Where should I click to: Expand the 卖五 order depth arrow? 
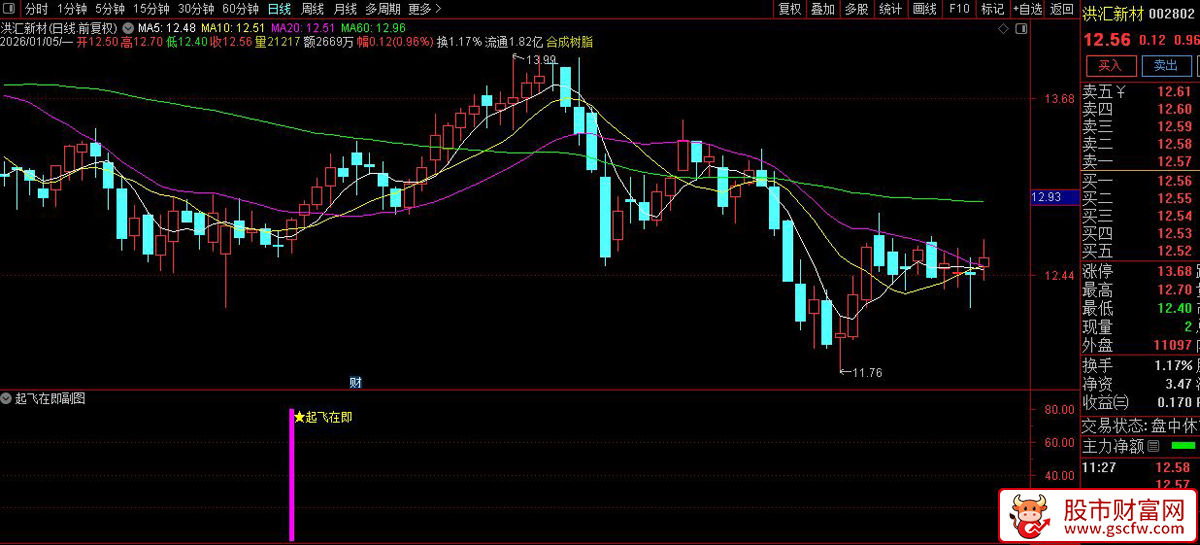click(x=1121, y=93)
